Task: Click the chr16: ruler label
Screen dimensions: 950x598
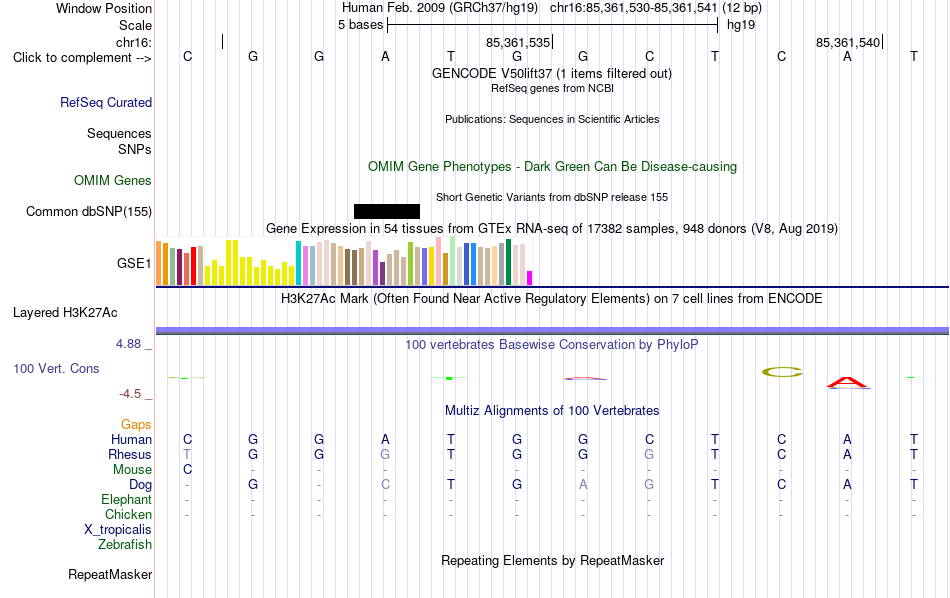Action: [134, 42]
